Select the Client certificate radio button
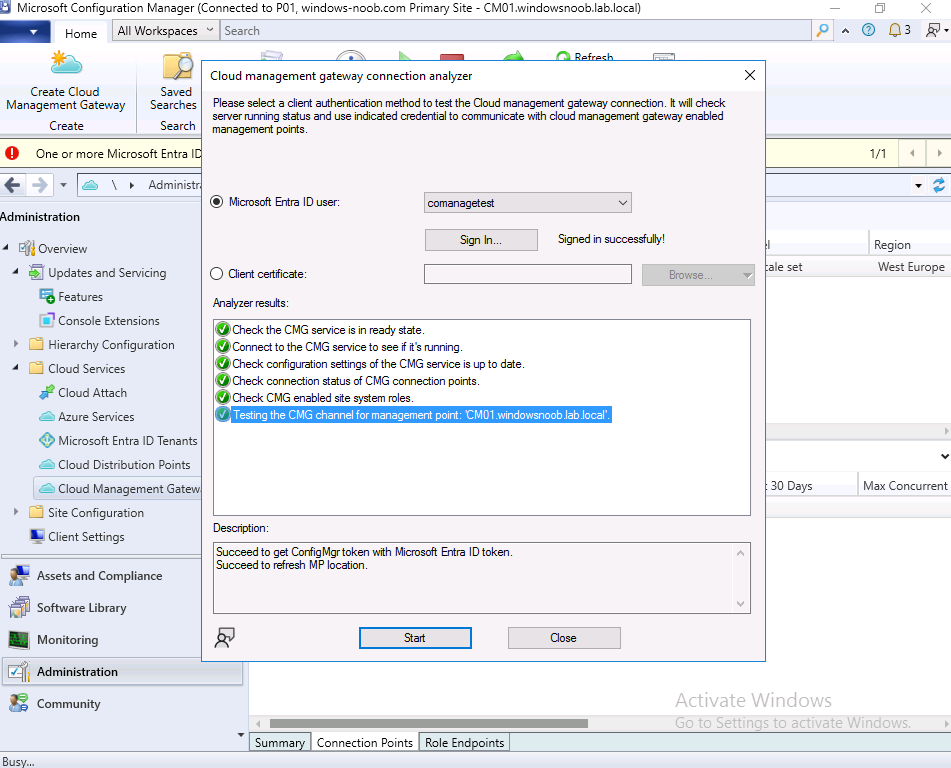Screen dimensions: 951x768 pyautogui.click(x=217, y=274)
